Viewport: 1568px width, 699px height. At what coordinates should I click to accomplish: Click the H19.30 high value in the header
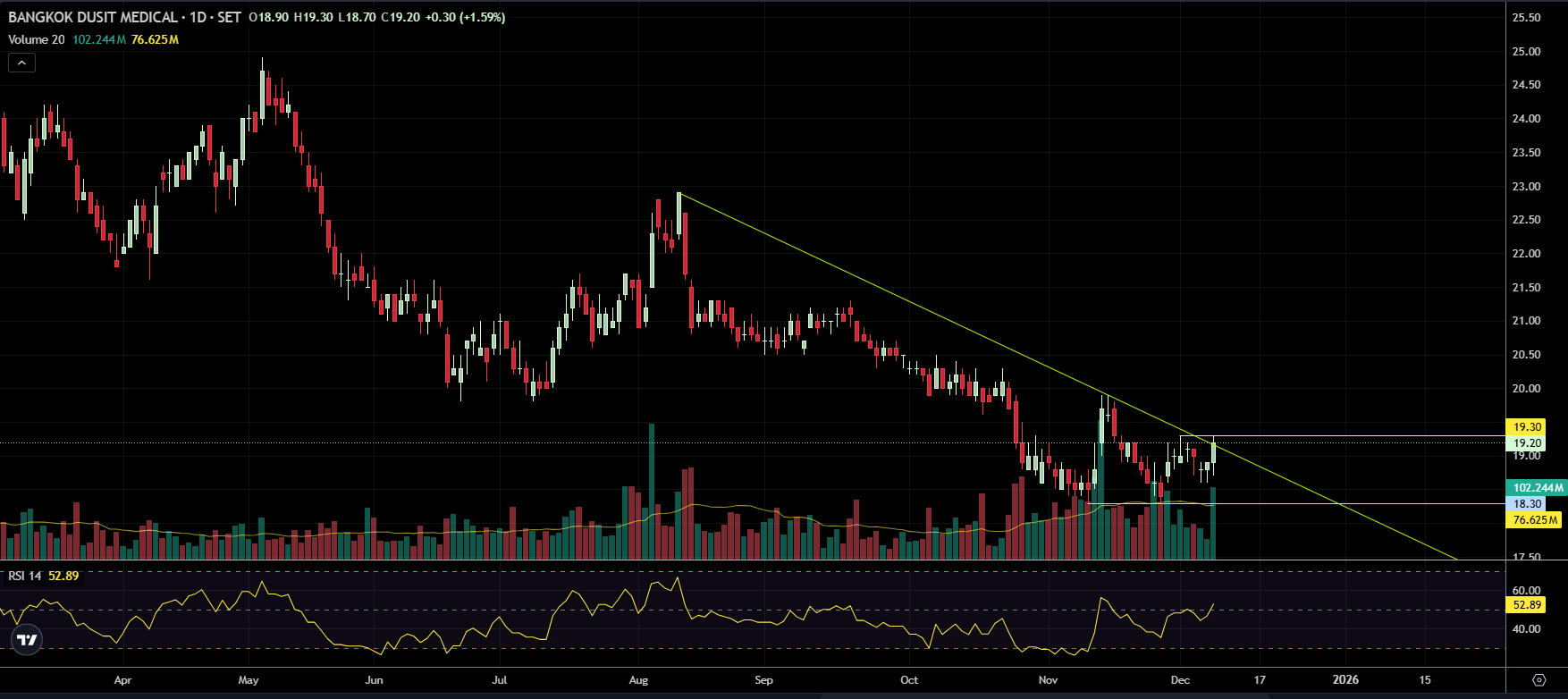click(x=314, y=17)
